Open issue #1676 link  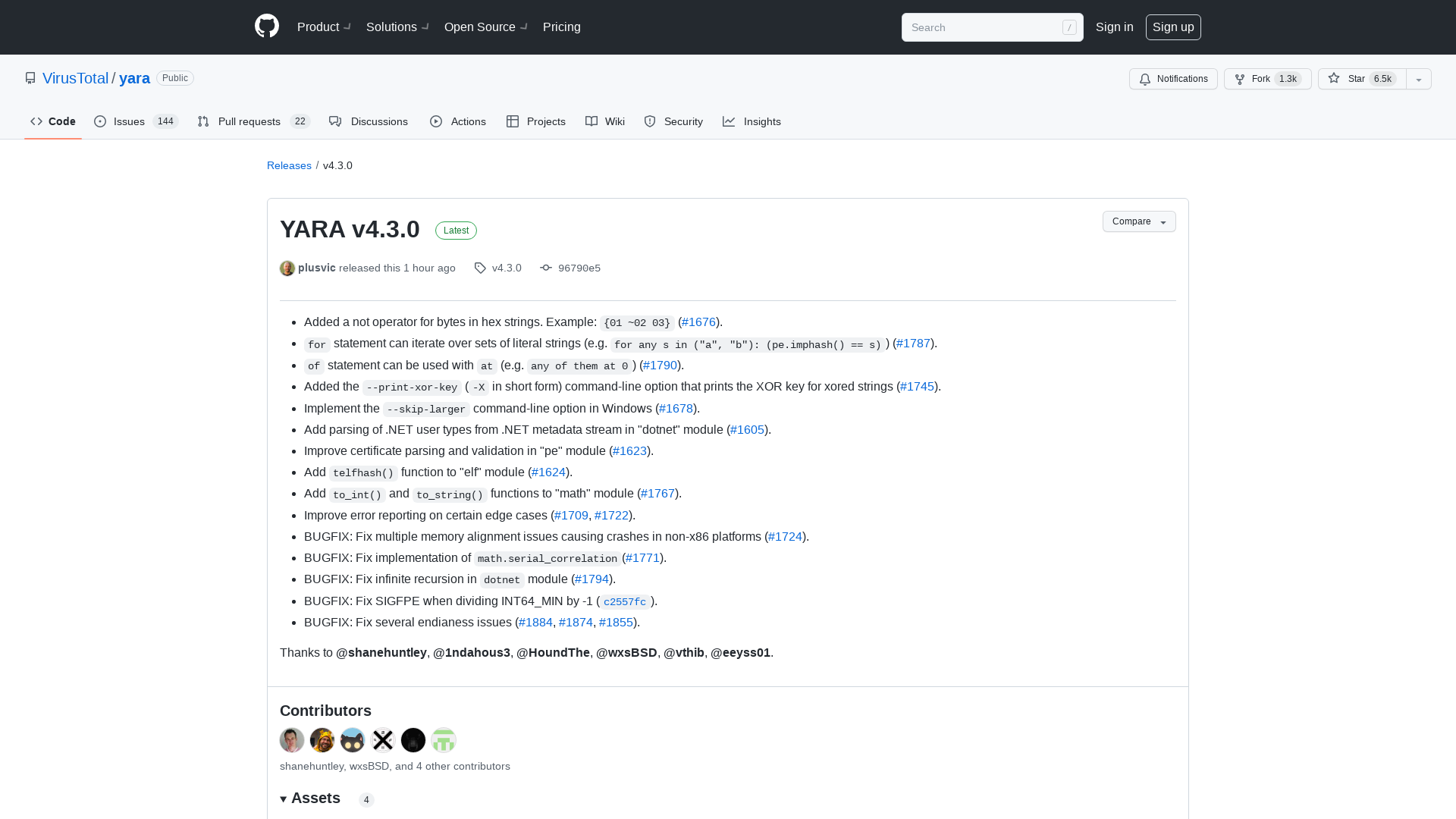[698, 322]
